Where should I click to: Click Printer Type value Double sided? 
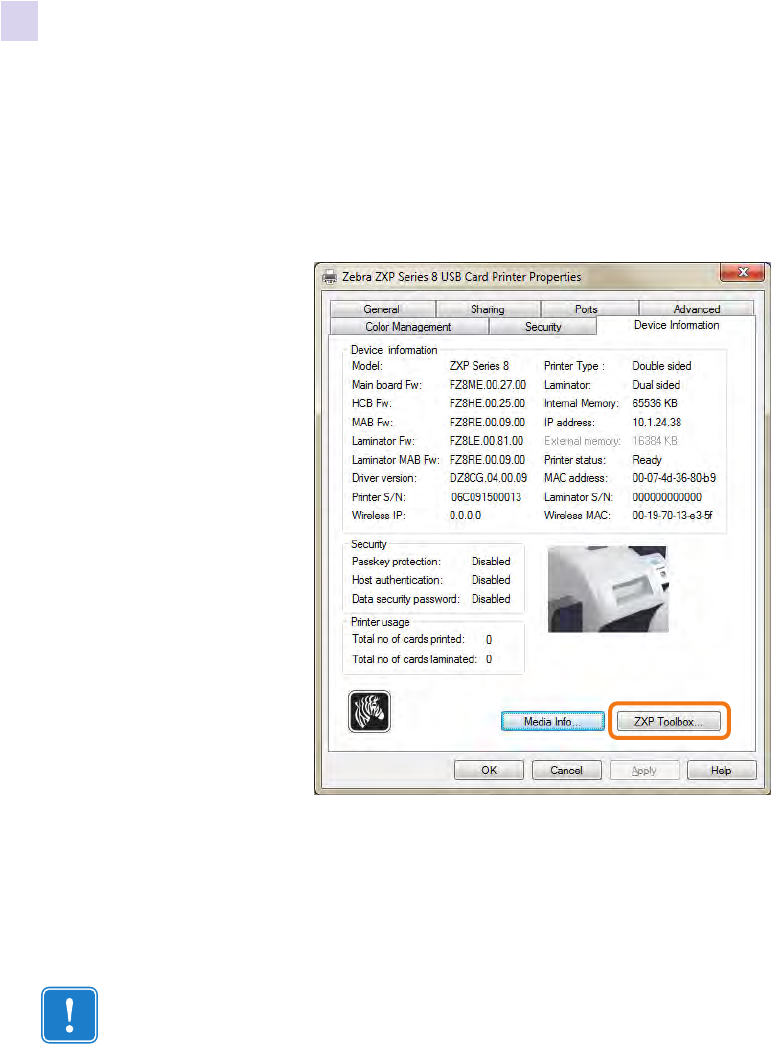tap(662, 366)
